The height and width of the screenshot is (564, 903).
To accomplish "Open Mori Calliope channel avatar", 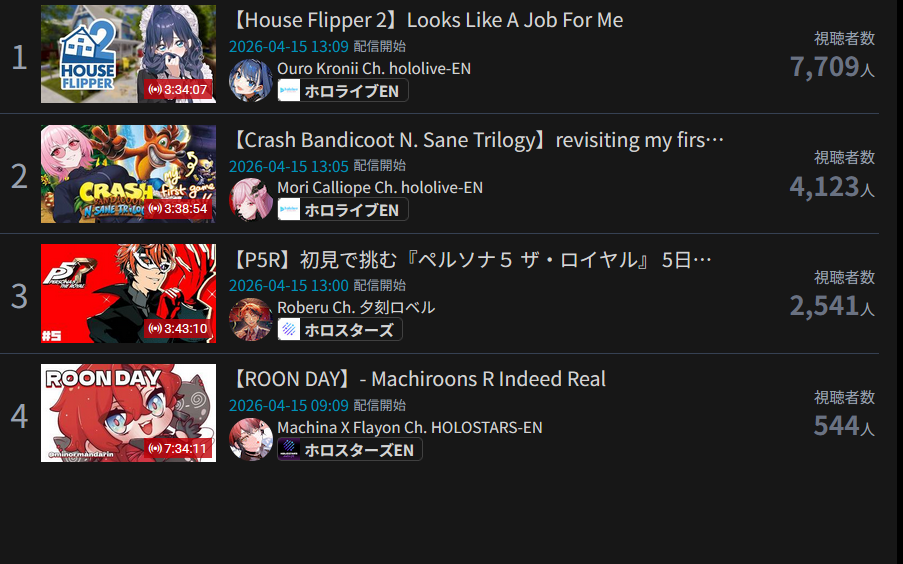I will pyautogui.click(x=251, y=199).
